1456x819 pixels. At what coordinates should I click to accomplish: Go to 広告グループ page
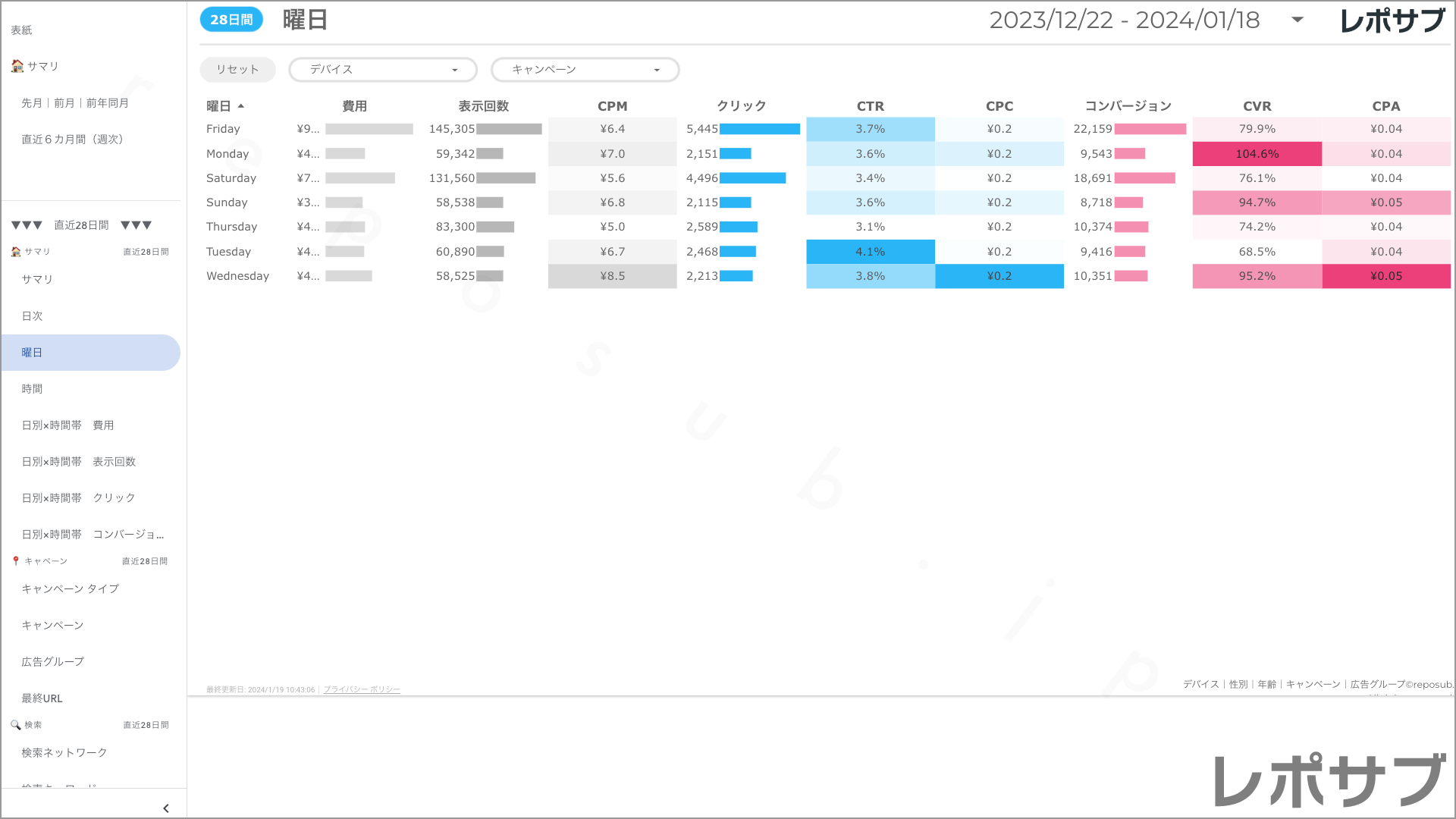click(x=53, y=662)
